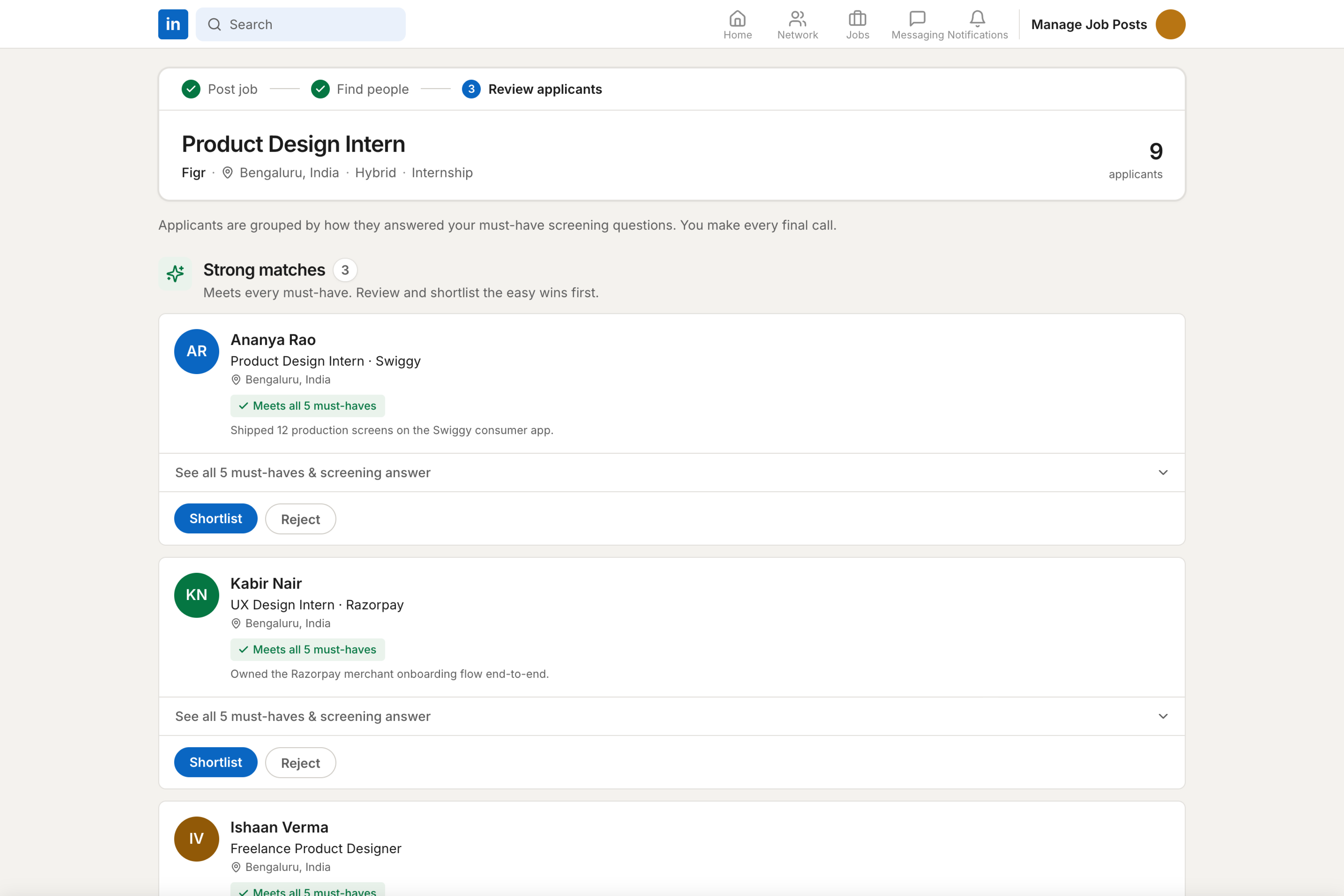Image resolution: width=1344 pixels, height=896 pixels.
Task: Expand Kabir Nair's must-haves chevron
Action: point(1163,716)
